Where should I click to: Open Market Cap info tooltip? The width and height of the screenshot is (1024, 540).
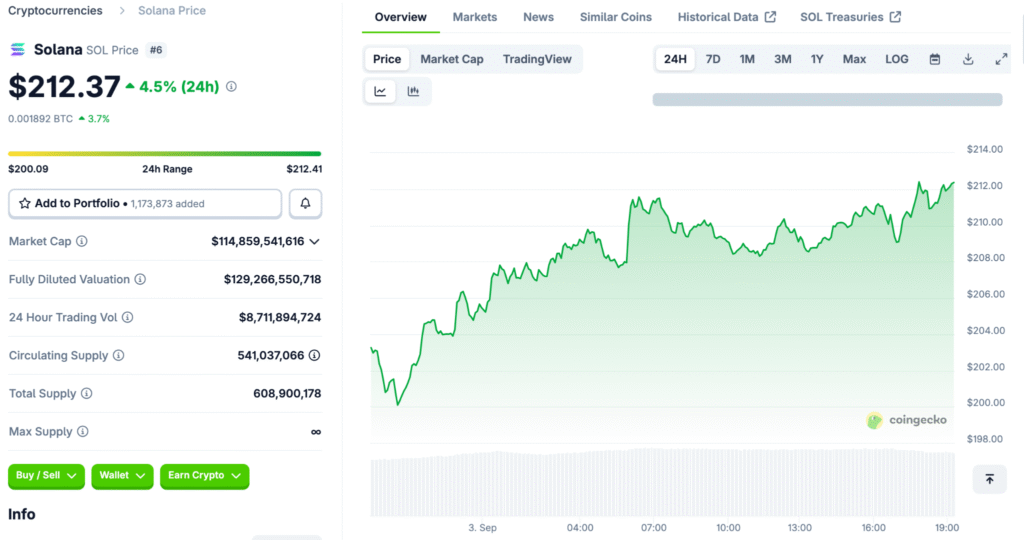(x=82, y=242)
